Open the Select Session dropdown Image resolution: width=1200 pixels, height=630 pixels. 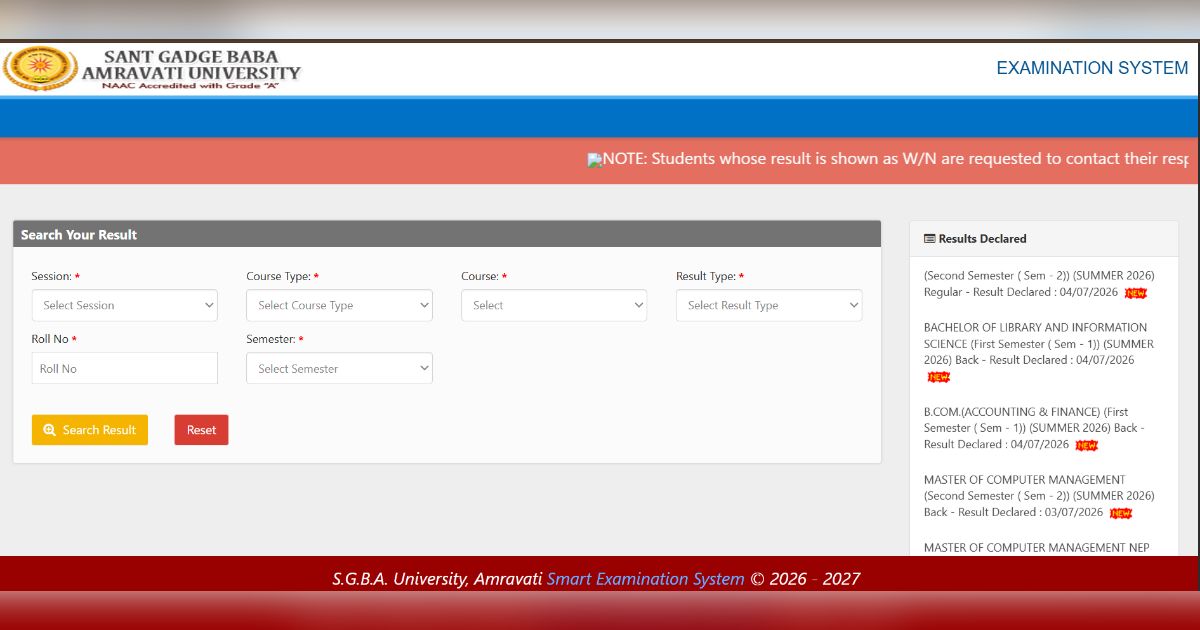(x=124, y=305)
